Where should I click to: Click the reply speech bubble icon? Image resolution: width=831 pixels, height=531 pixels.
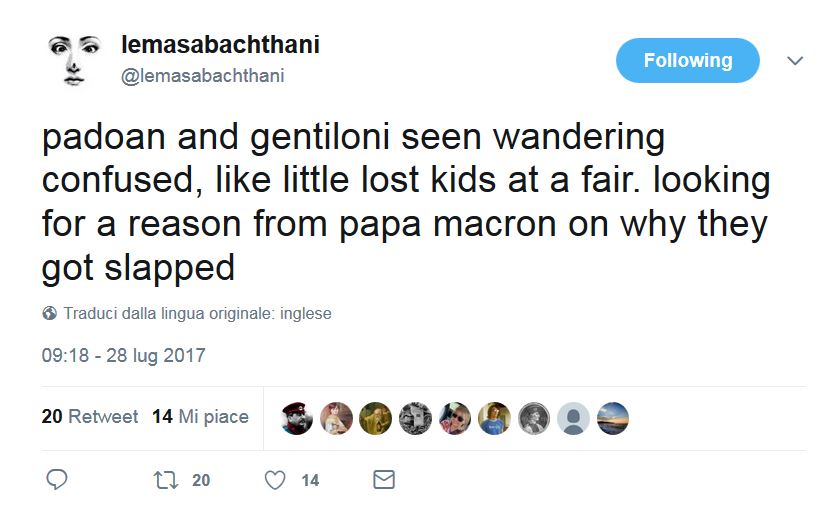click(57, 480)
